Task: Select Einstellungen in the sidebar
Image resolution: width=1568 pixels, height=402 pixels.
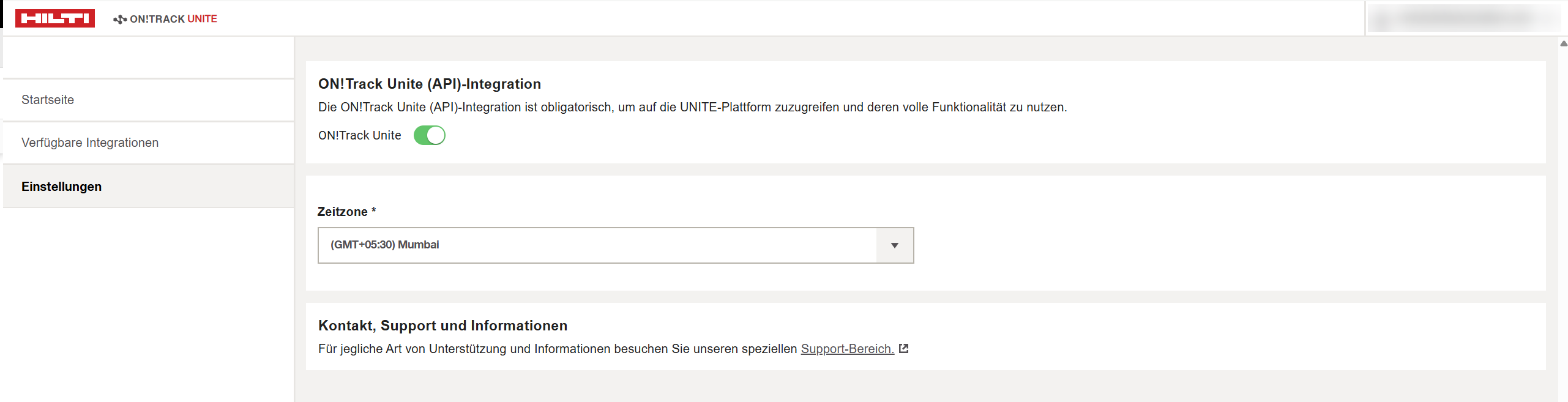Action: point(61,187)
